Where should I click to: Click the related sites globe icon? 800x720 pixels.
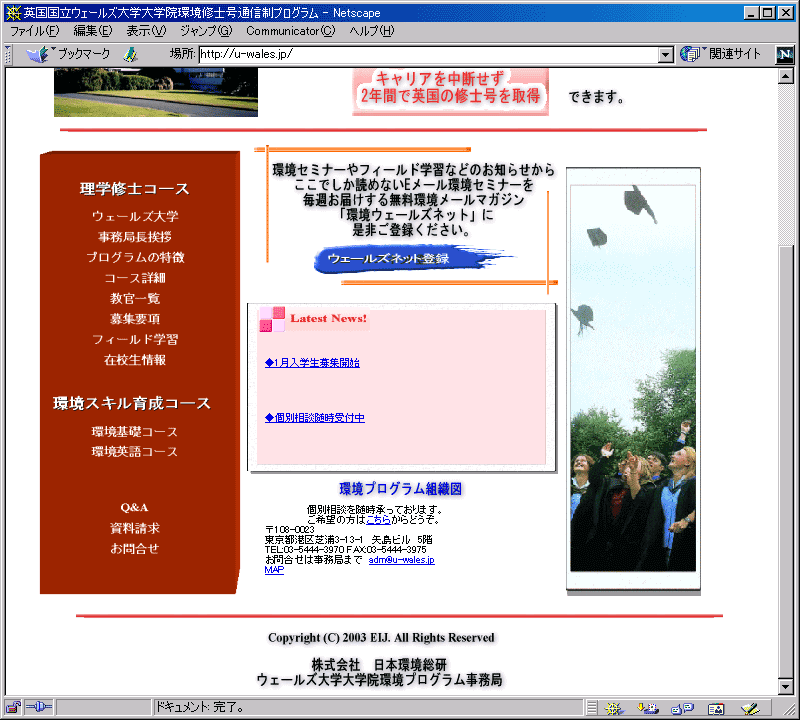pos(691,54)
